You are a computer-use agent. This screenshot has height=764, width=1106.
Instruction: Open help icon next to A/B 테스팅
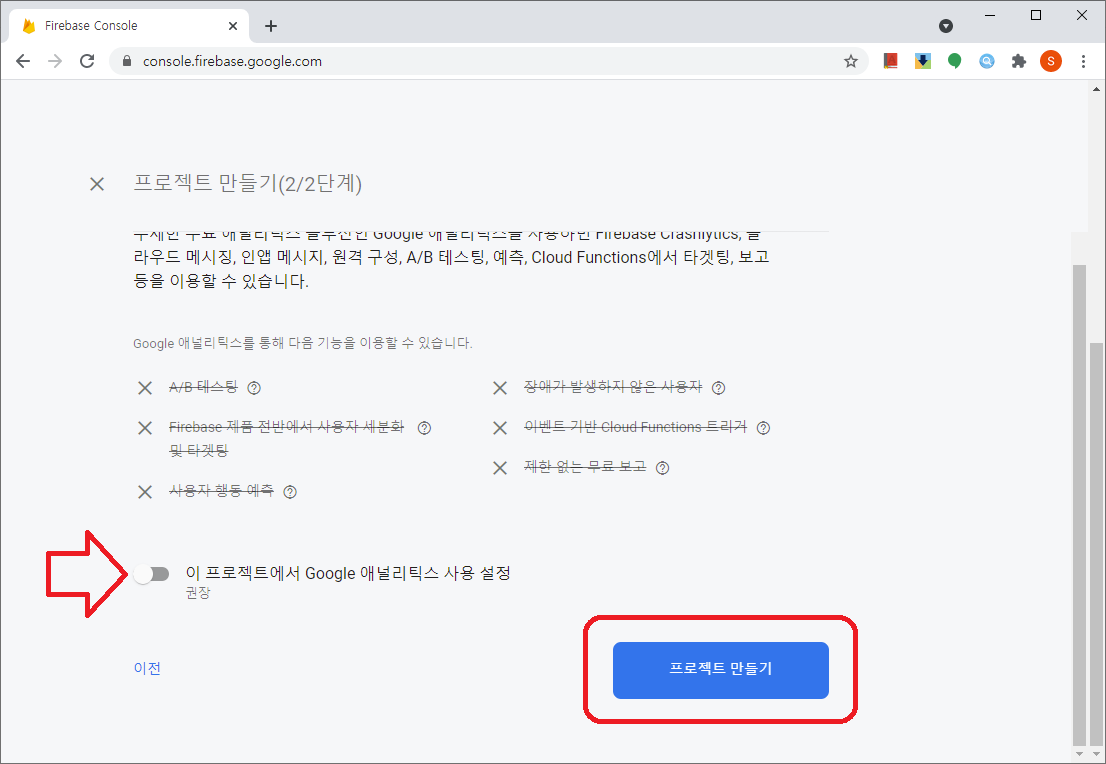coord(255,388)
